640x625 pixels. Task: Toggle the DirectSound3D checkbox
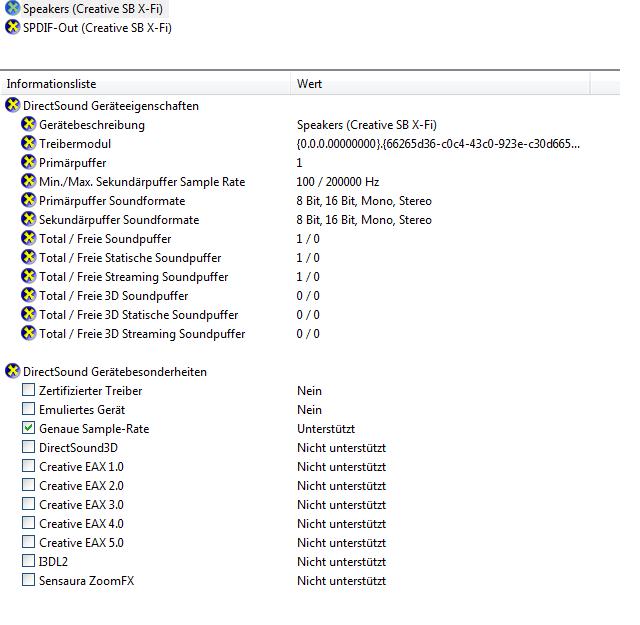[28, 447]
